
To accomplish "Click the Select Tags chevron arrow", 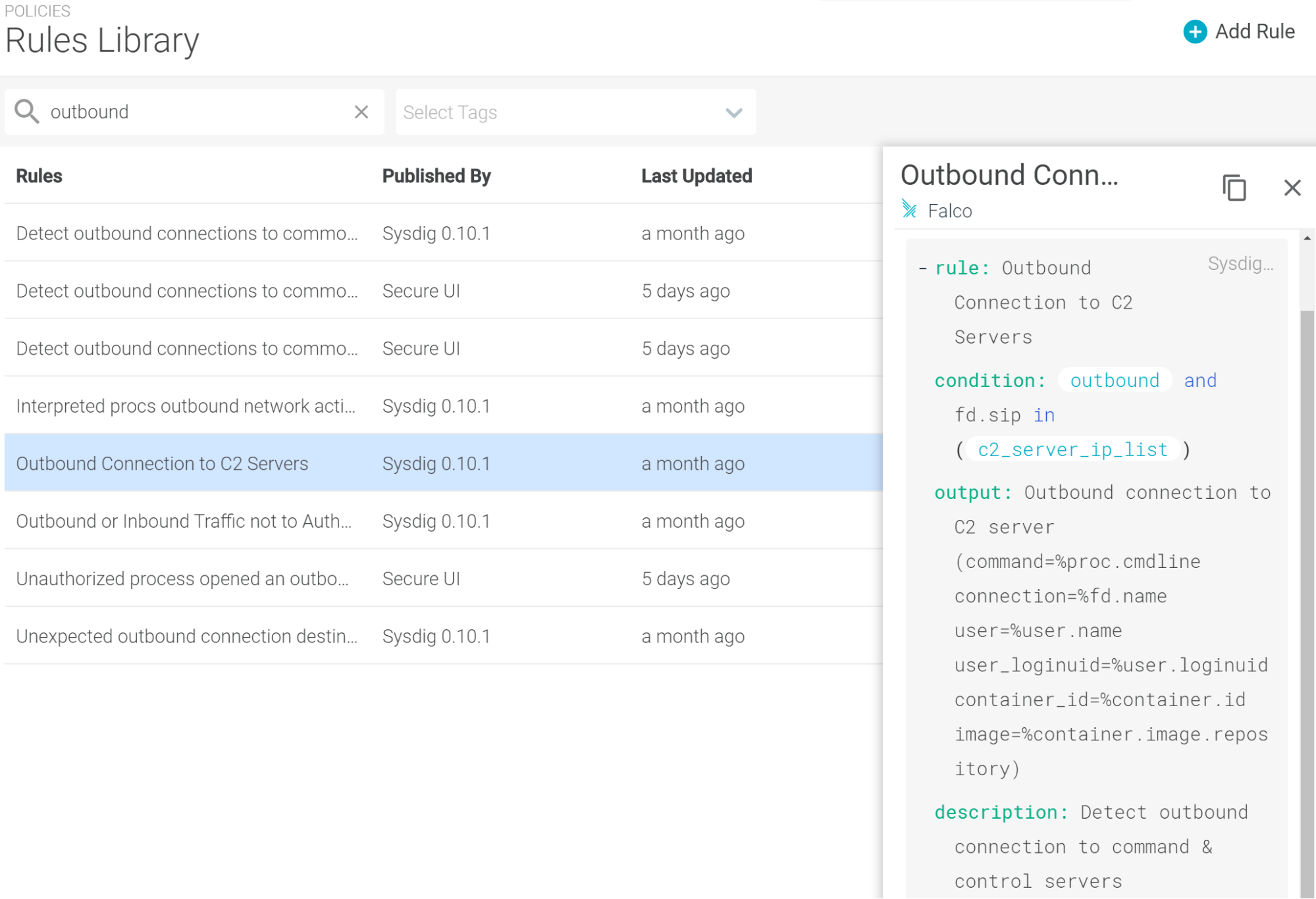I will coord(733,113).
